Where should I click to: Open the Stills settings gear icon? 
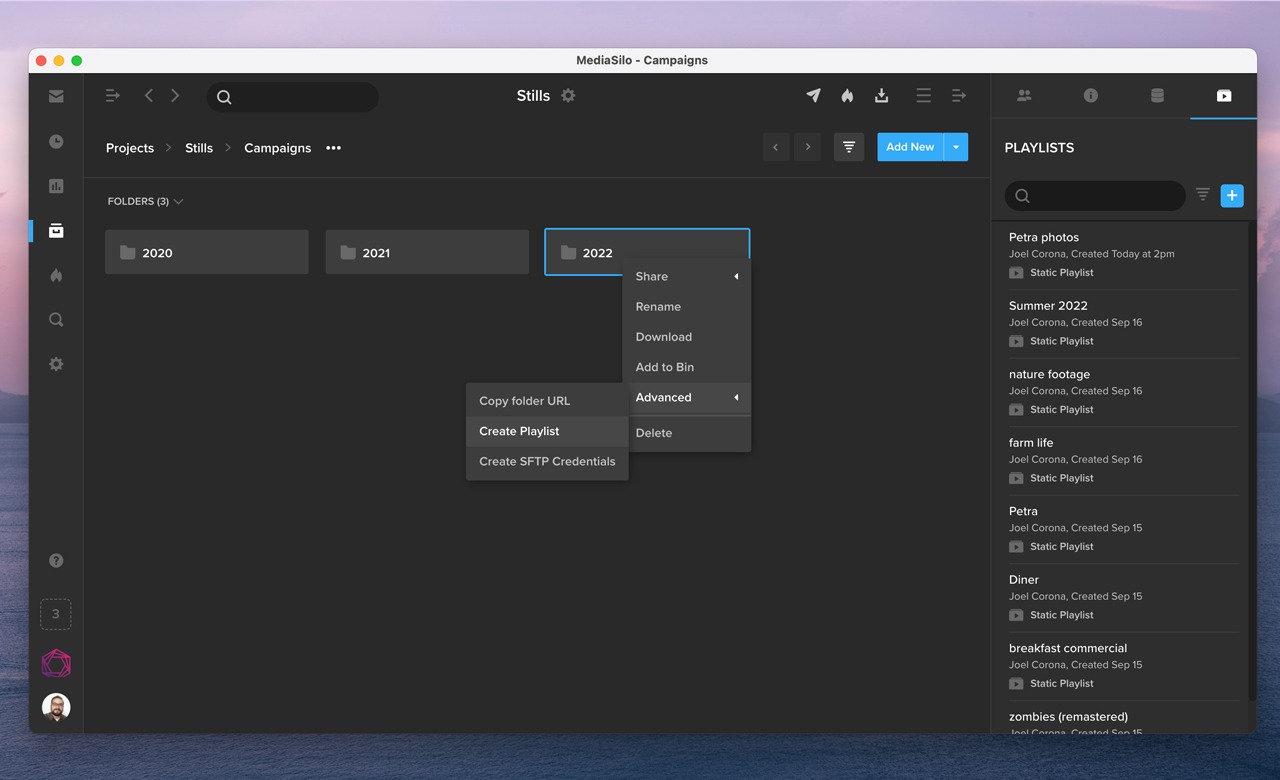(568, 95)
